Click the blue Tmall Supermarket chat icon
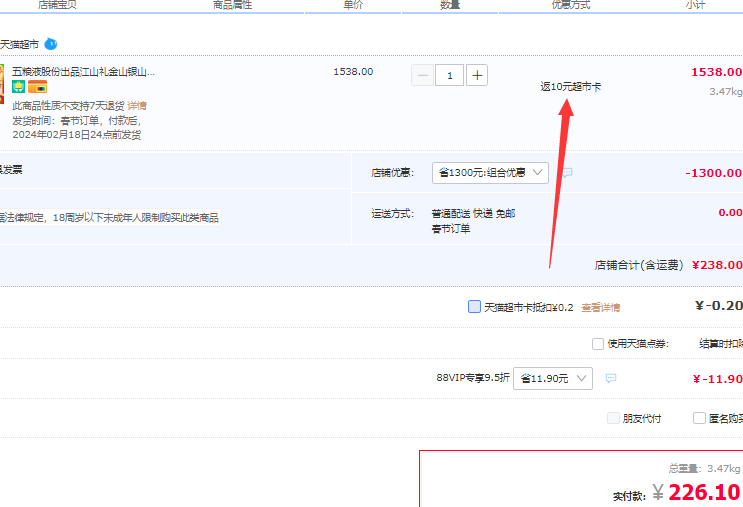743x507 pixels. [51, 44]
